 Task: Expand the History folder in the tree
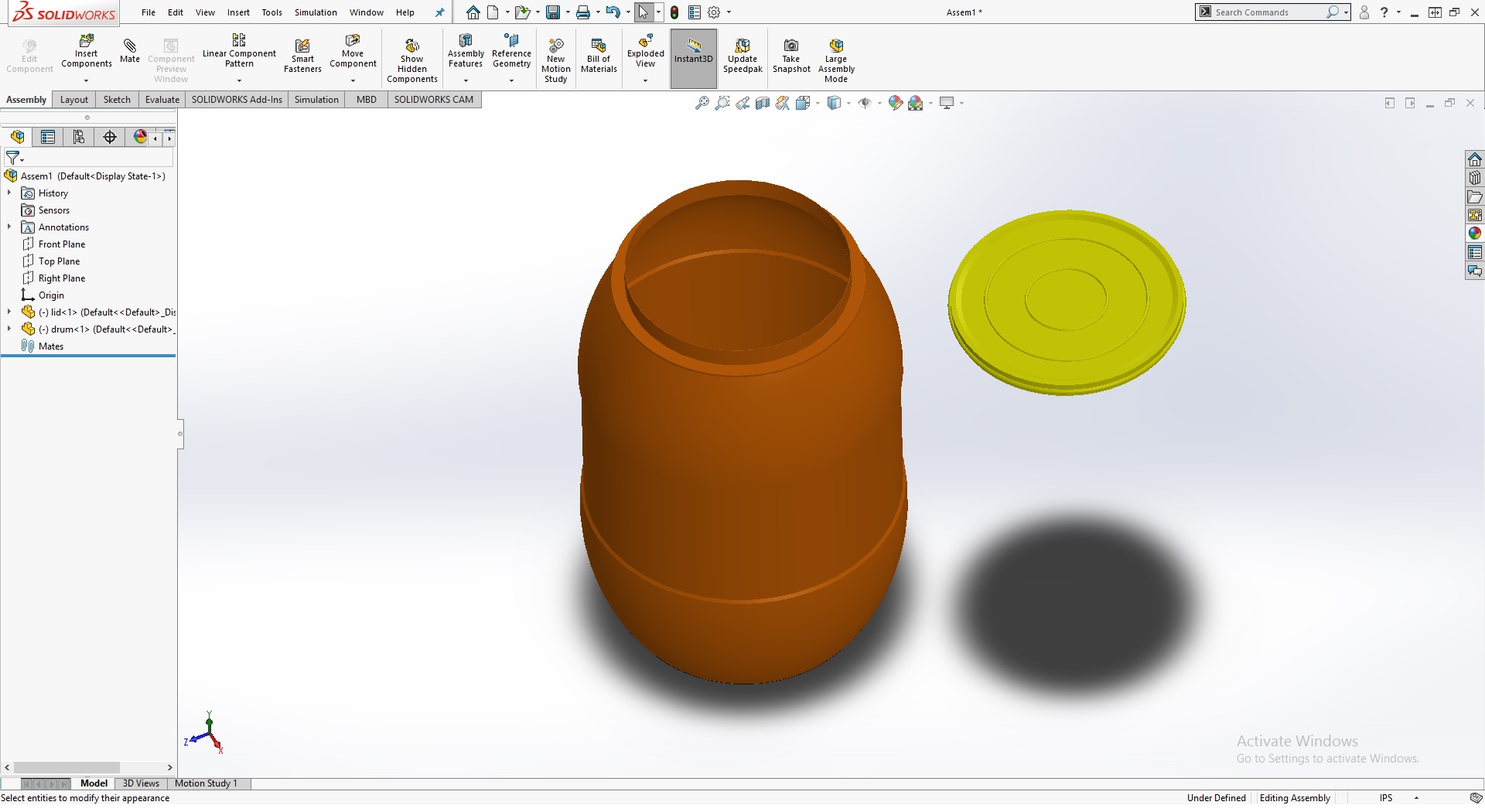(9, 193)
